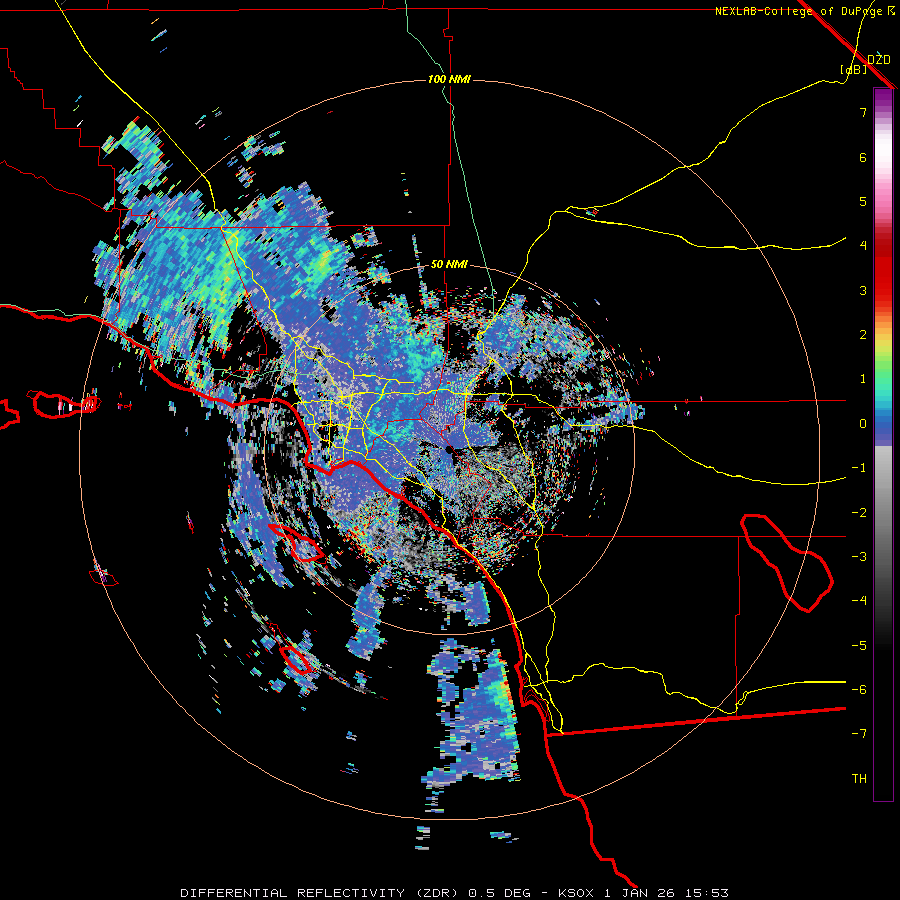This screenshot has width=900, height=900.
Task: Select the 2 dB scale value
Action: pyautogui.click(x=863, y=335)
